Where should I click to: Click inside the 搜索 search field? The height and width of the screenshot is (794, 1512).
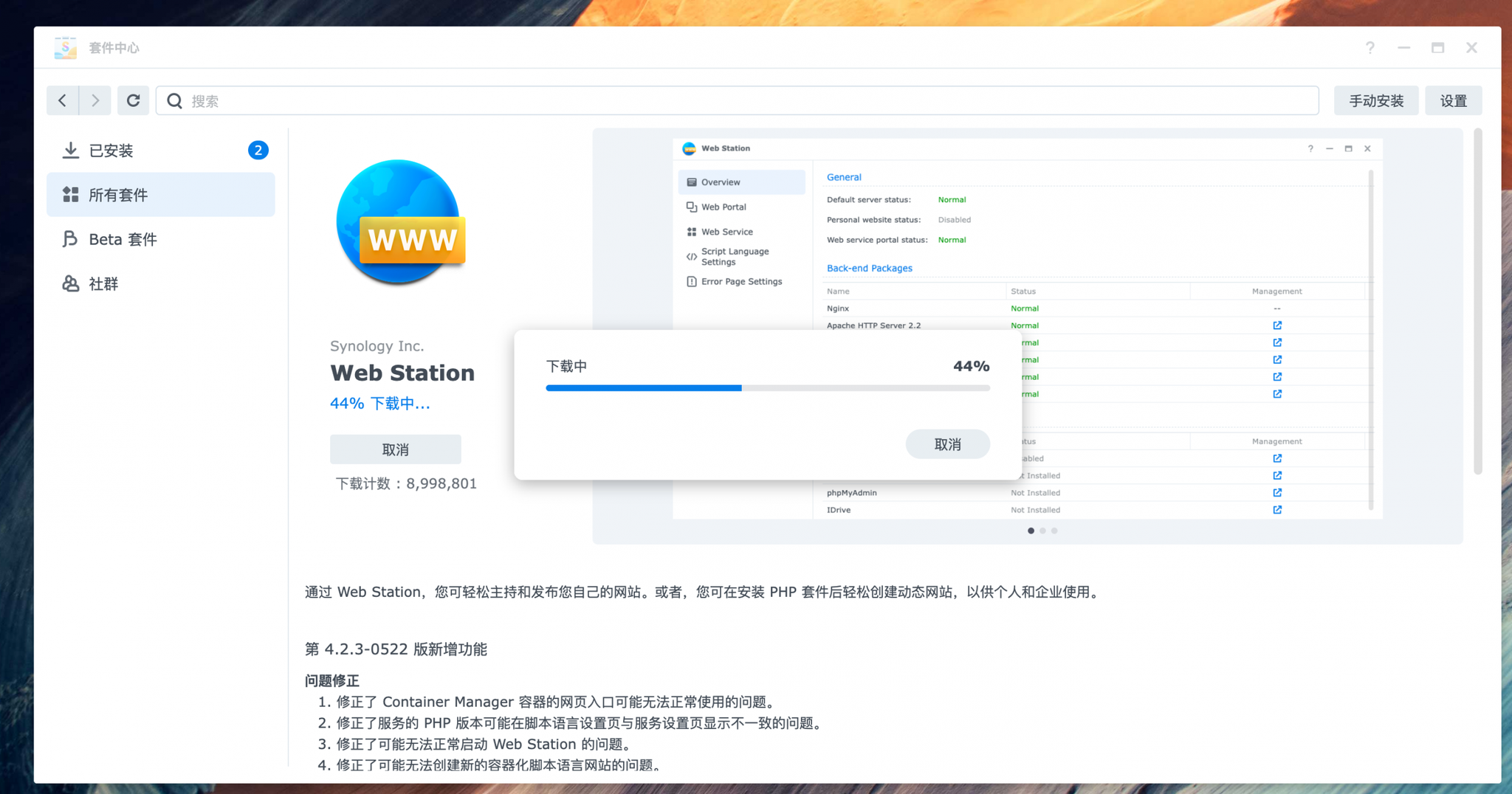738,101
